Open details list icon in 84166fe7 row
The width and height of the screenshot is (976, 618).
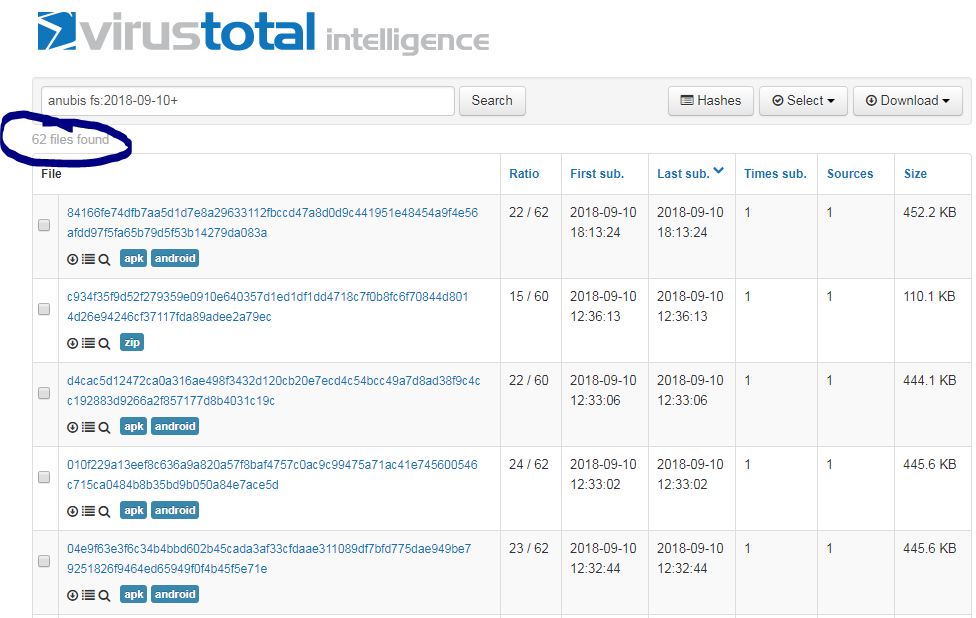[x=88, y=259]
